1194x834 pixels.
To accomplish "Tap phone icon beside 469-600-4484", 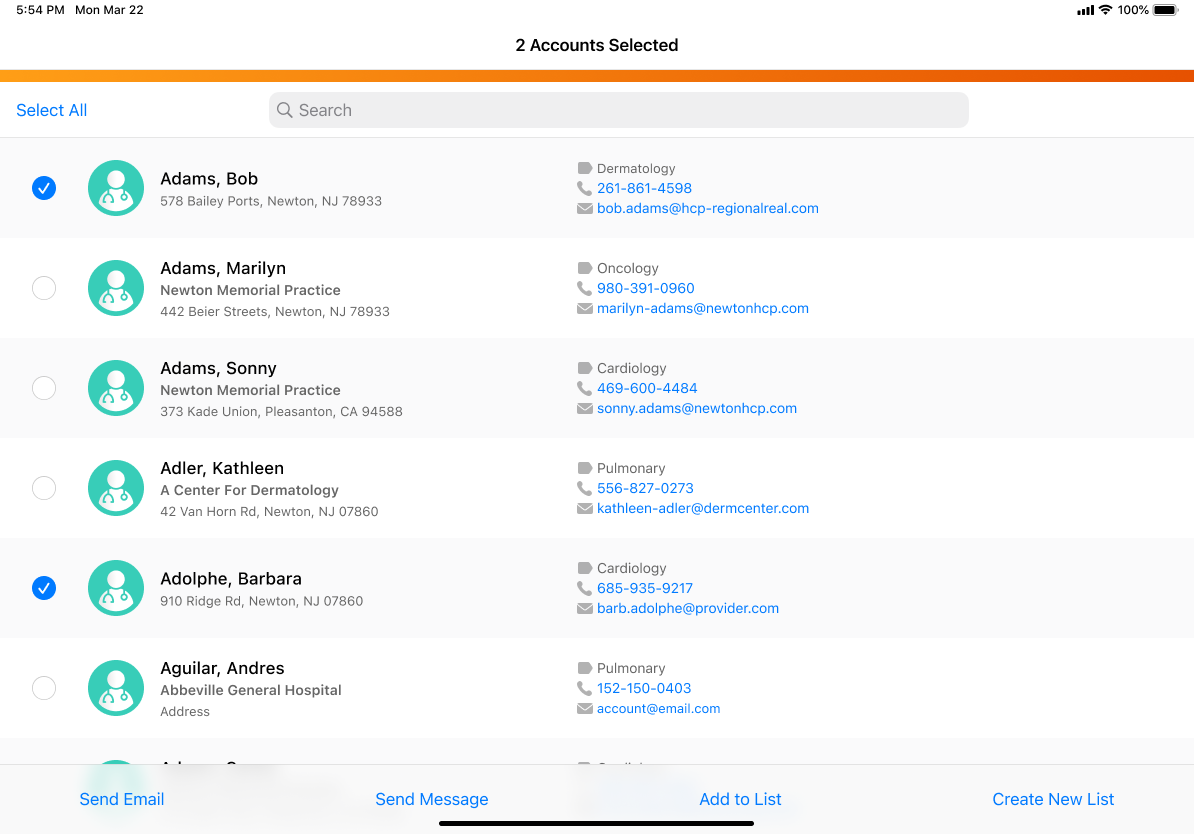I will click(584, 388).
